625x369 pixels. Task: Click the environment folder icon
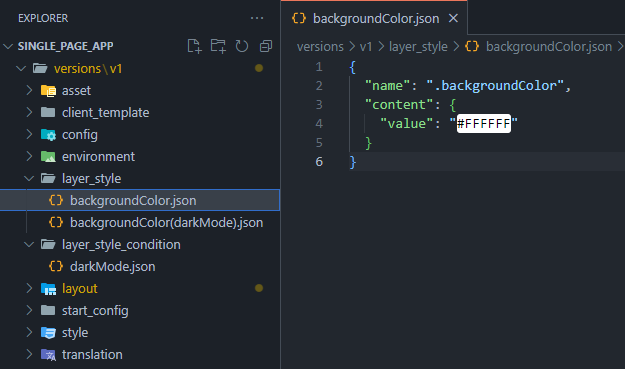48,157
